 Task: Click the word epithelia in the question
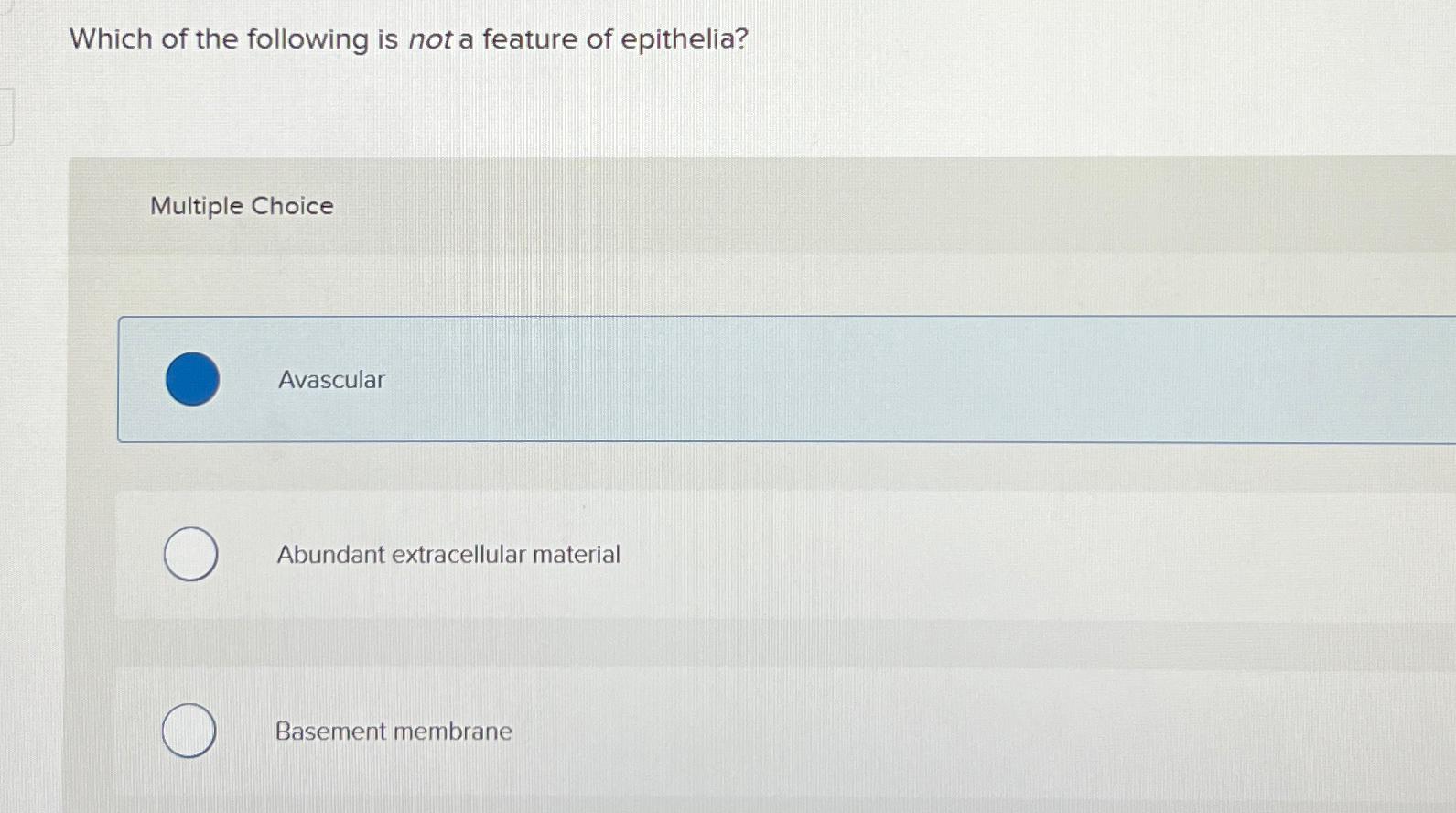click(x=677, y=39)
